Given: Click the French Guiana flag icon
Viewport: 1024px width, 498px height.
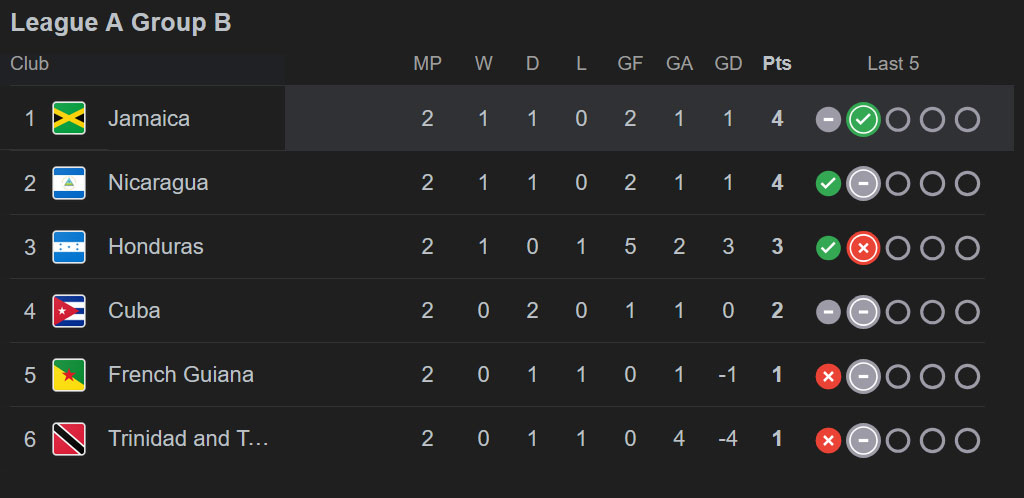Looking at the screenshot, I should click(69, 375).
